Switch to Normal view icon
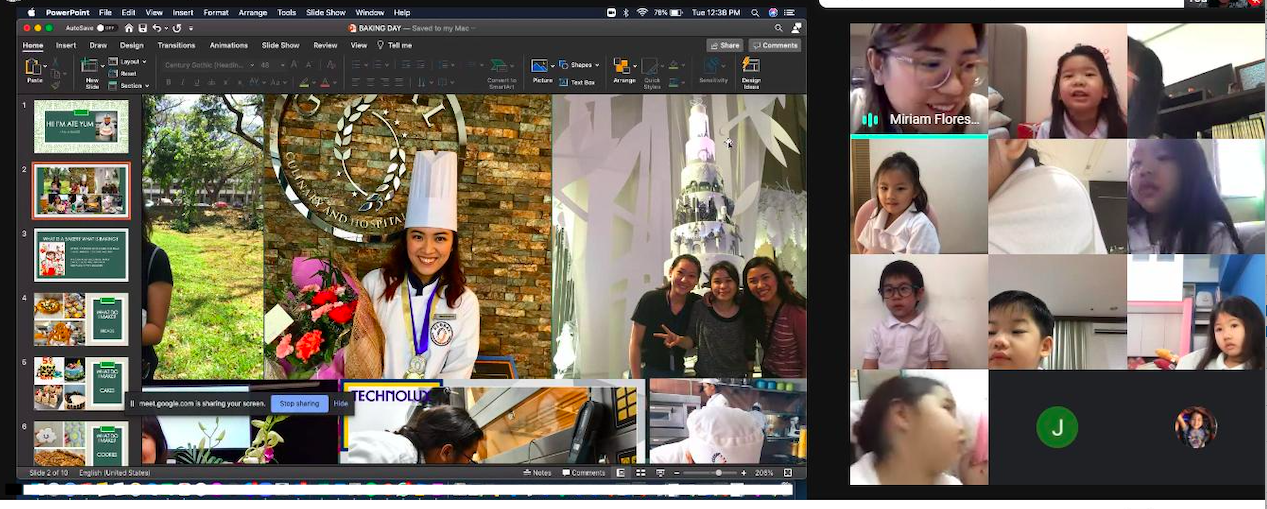This screenshot has height=509, width=1267. pos(620,473)
